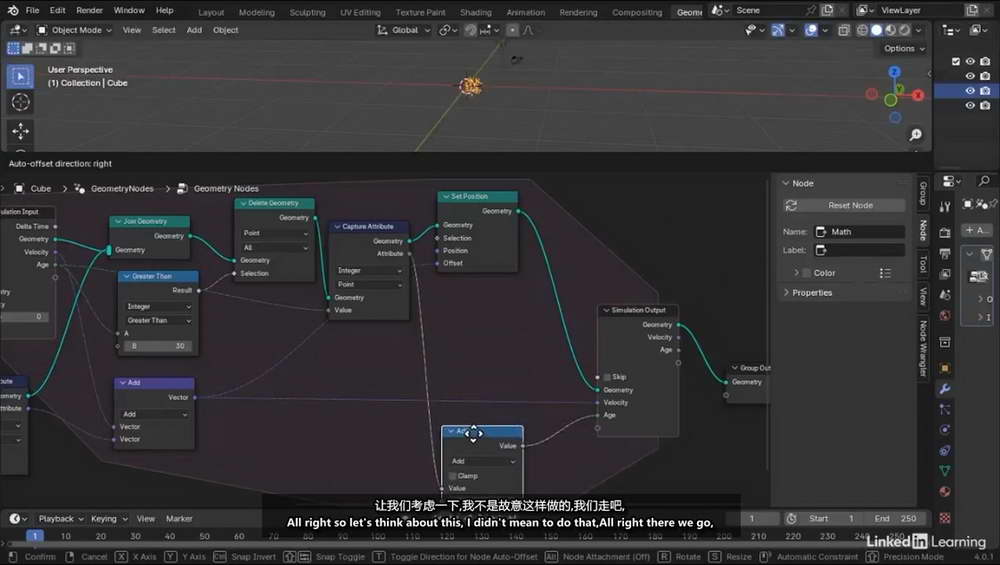Expand the Color section in Node panel
The image size is (1000, 565).
coord(797,273)
